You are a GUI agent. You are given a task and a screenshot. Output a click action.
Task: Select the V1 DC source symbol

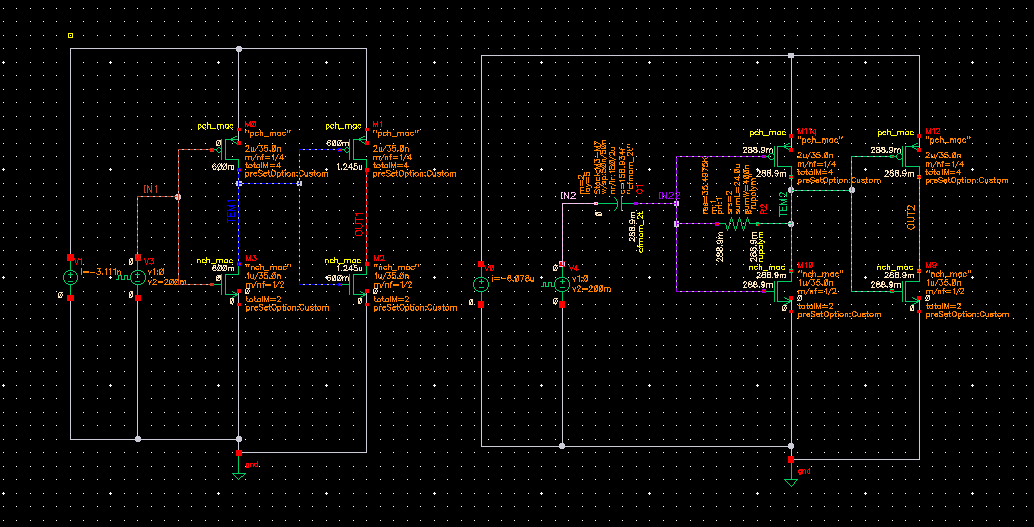[x=71, y=277]
